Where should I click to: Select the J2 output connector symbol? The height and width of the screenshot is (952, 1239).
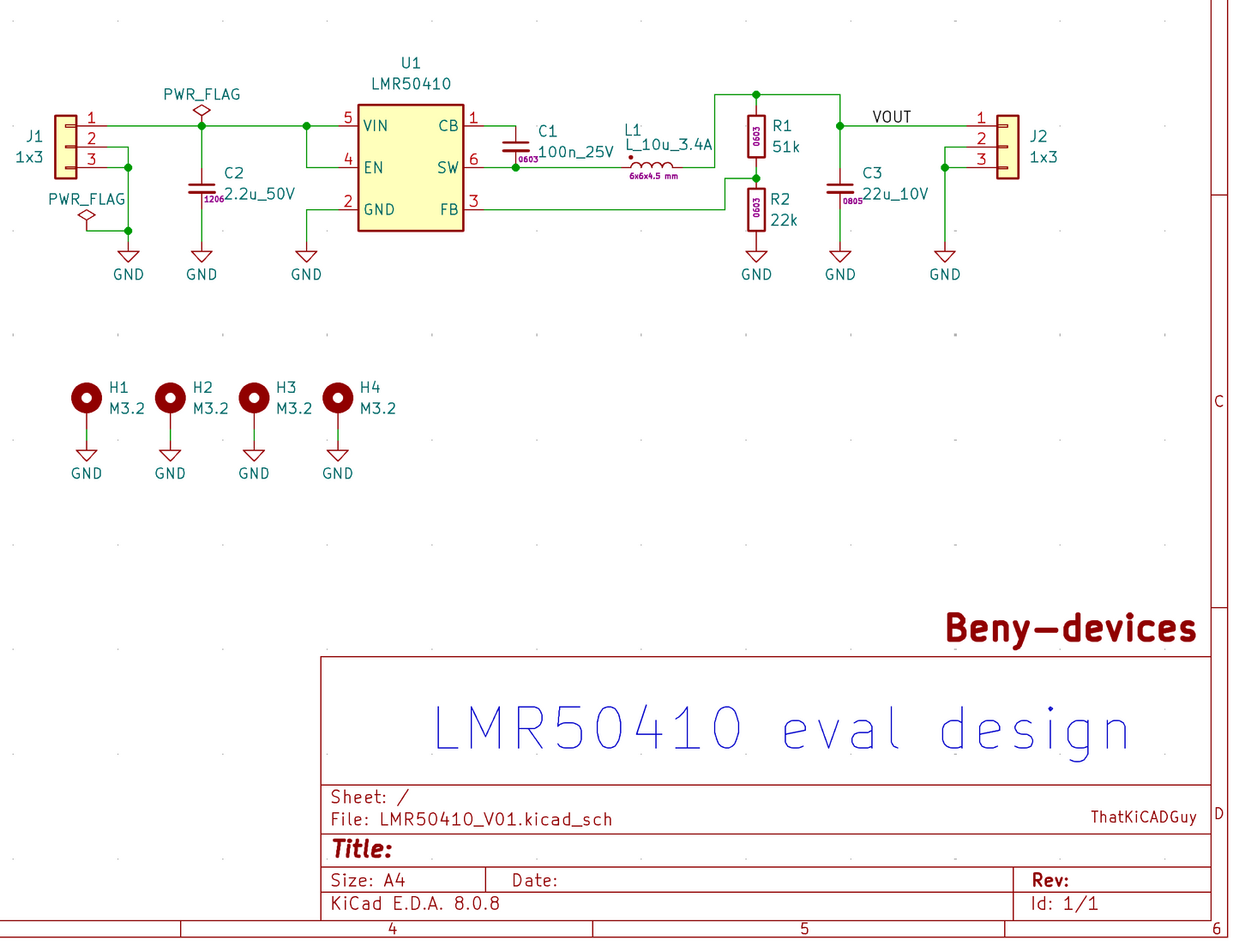[1007, 147]
